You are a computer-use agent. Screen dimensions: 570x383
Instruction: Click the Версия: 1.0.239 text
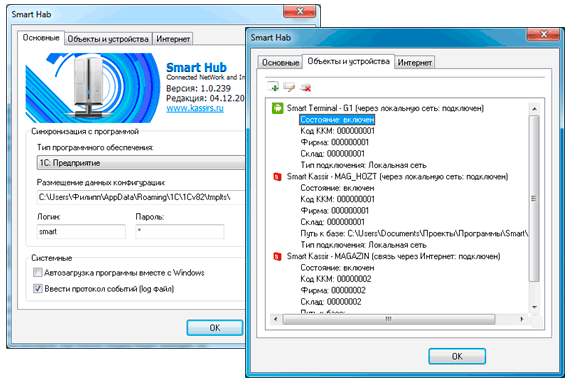198,88
